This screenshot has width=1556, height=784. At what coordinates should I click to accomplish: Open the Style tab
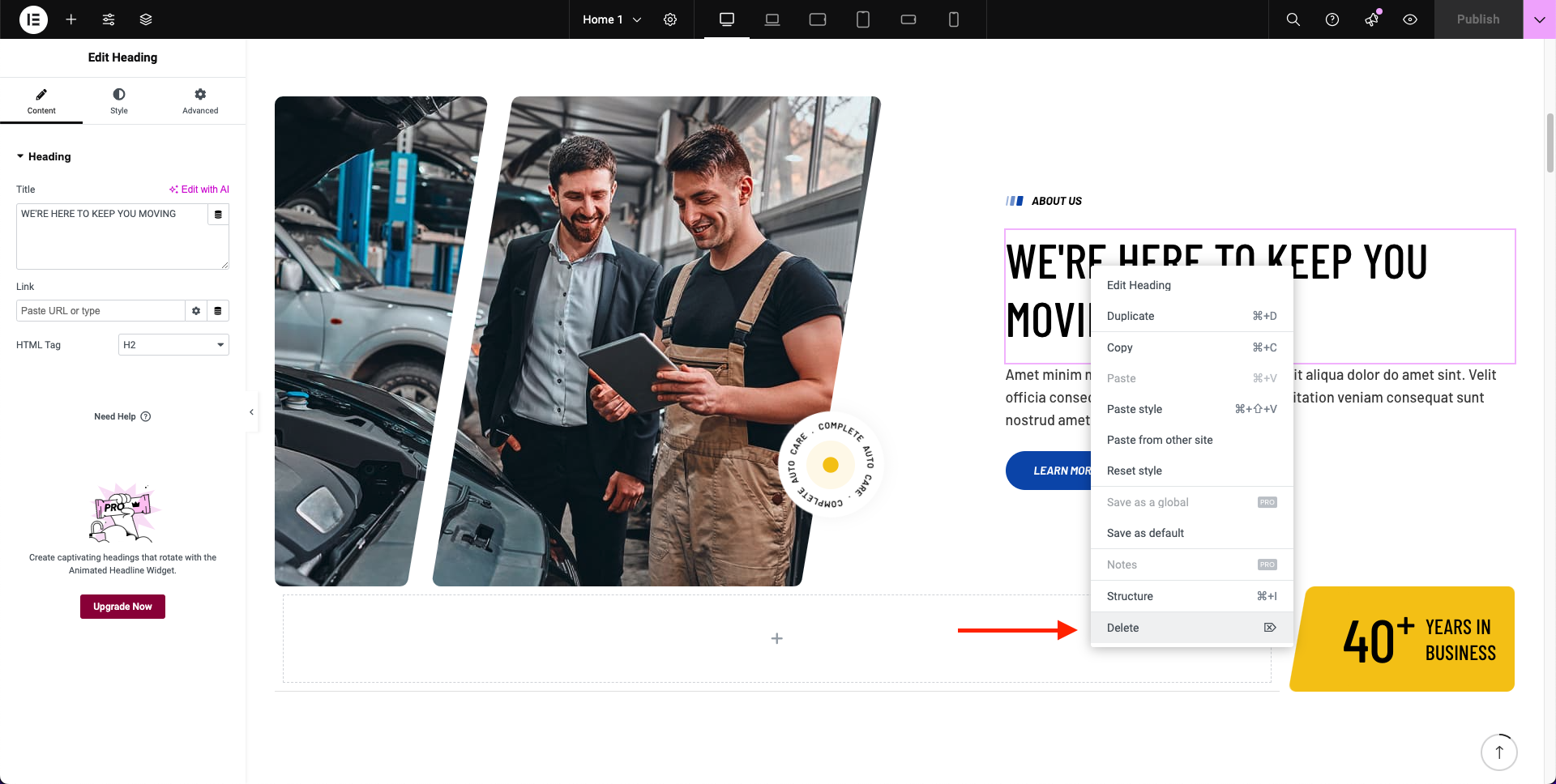click(119, 101)
